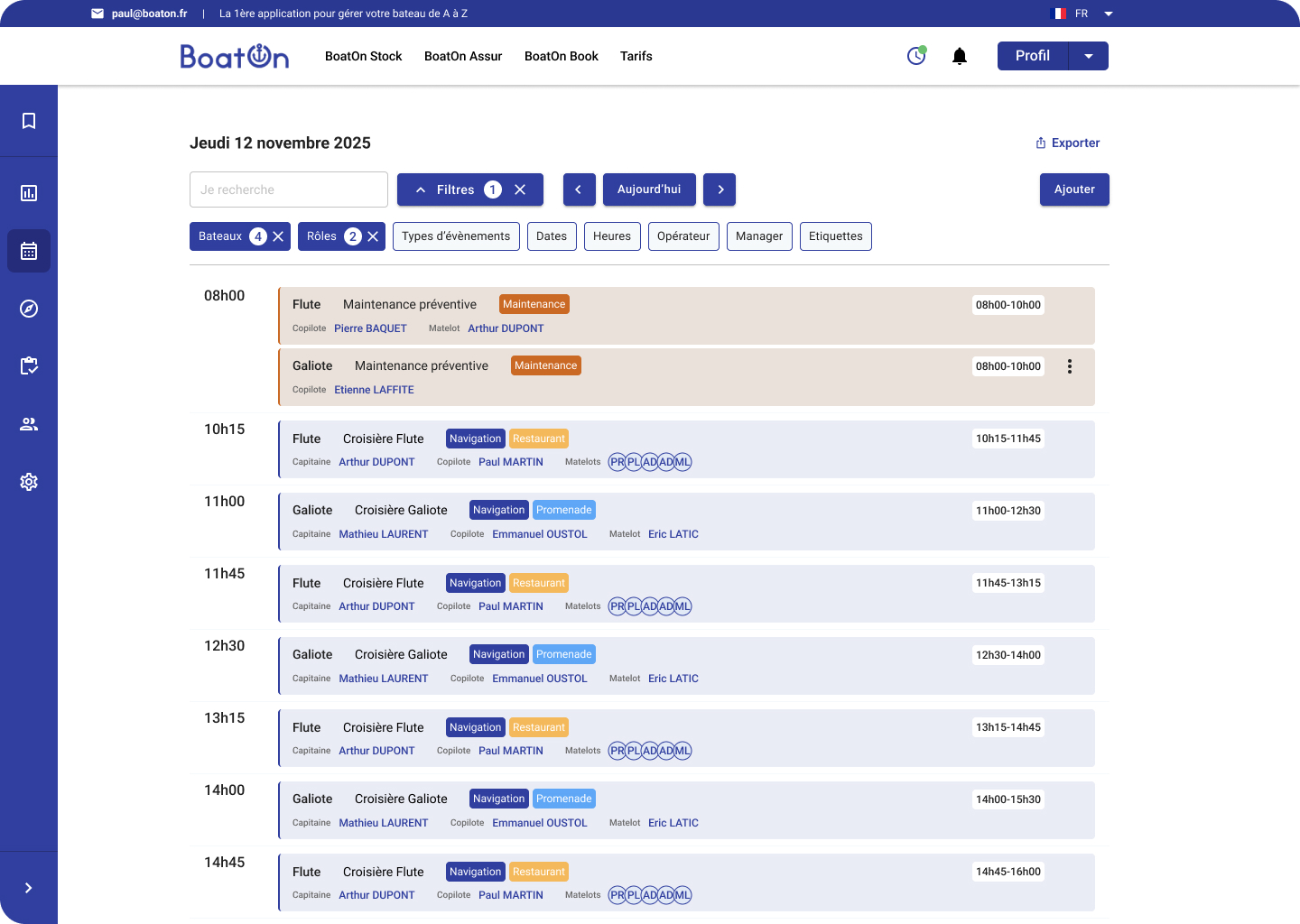The image size is (1300, 924).
Task: Open the bookmarks icon in the sidebar
Action: tap(29, 120)
